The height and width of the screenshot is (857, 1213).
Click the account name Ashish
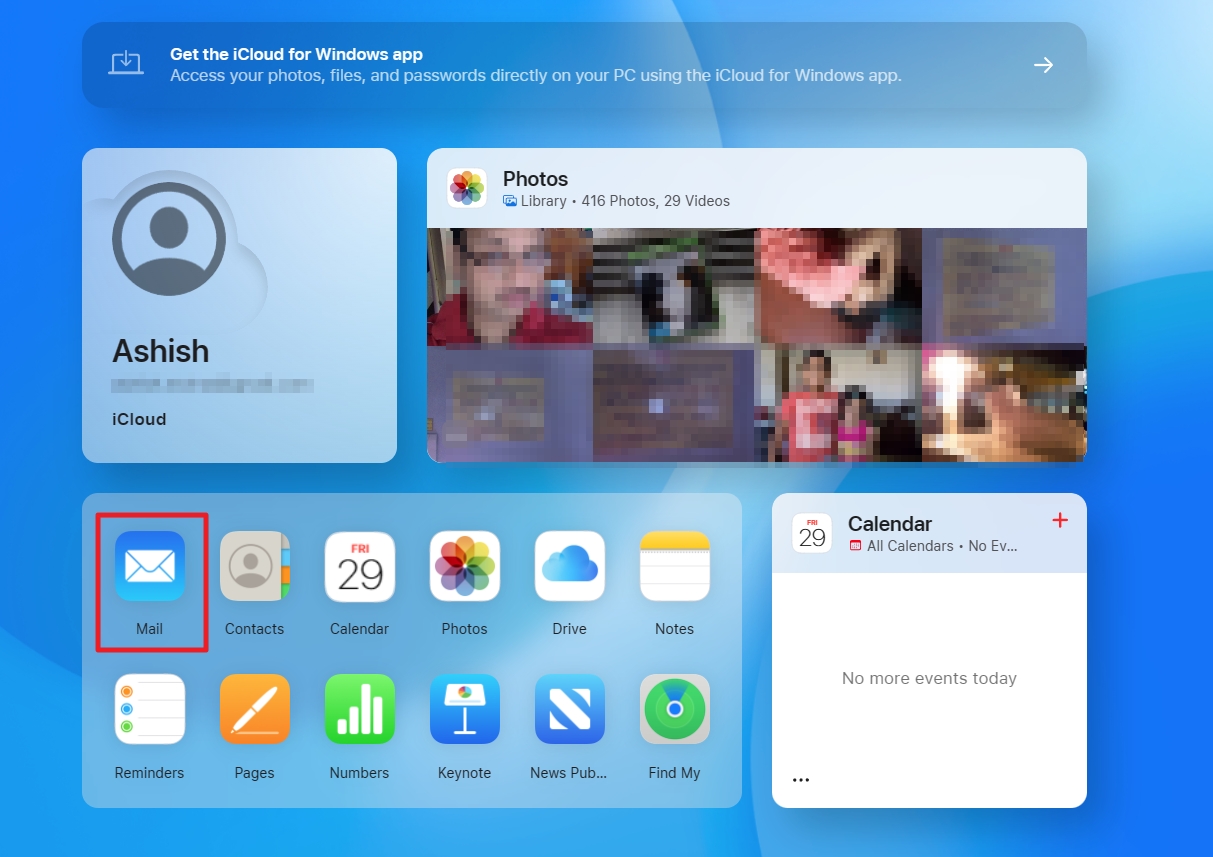(161, 351)
